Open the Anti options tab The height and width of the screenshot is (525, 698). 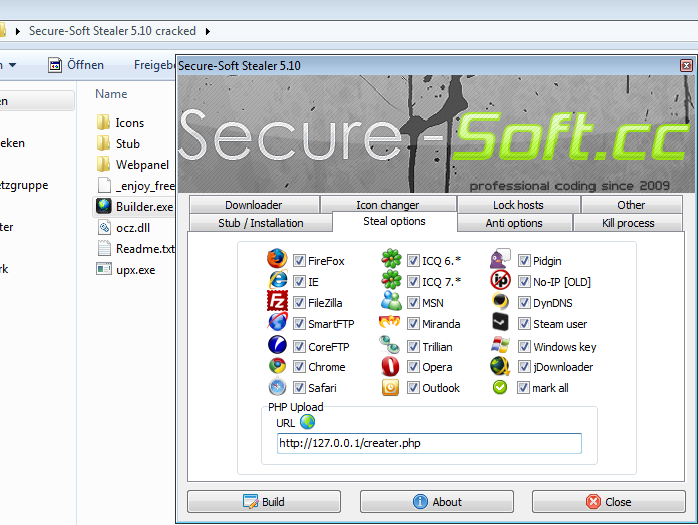click(x=514, y=223)
